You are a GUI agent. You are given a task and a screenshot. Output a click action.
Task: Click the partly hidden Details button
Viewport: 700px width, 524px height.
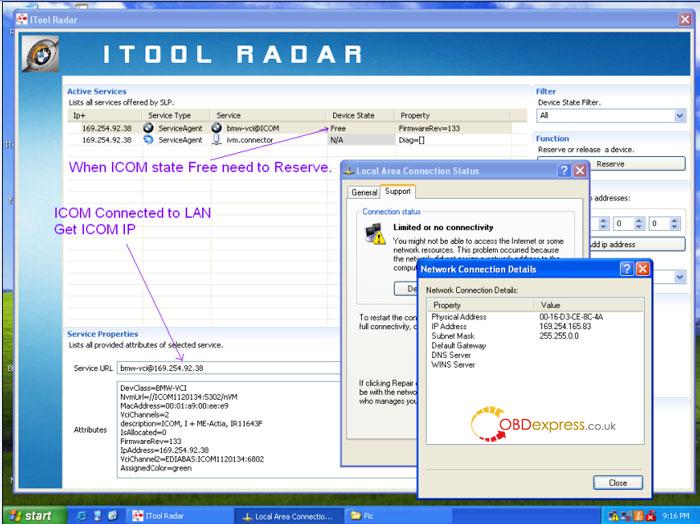(406, 289)
